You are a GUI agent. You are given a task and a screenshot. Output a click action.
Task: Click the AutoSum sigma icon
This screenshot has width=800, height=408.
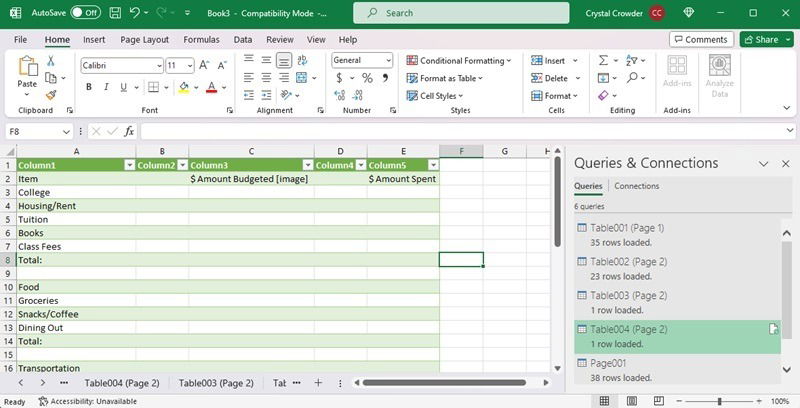[604, 61]
